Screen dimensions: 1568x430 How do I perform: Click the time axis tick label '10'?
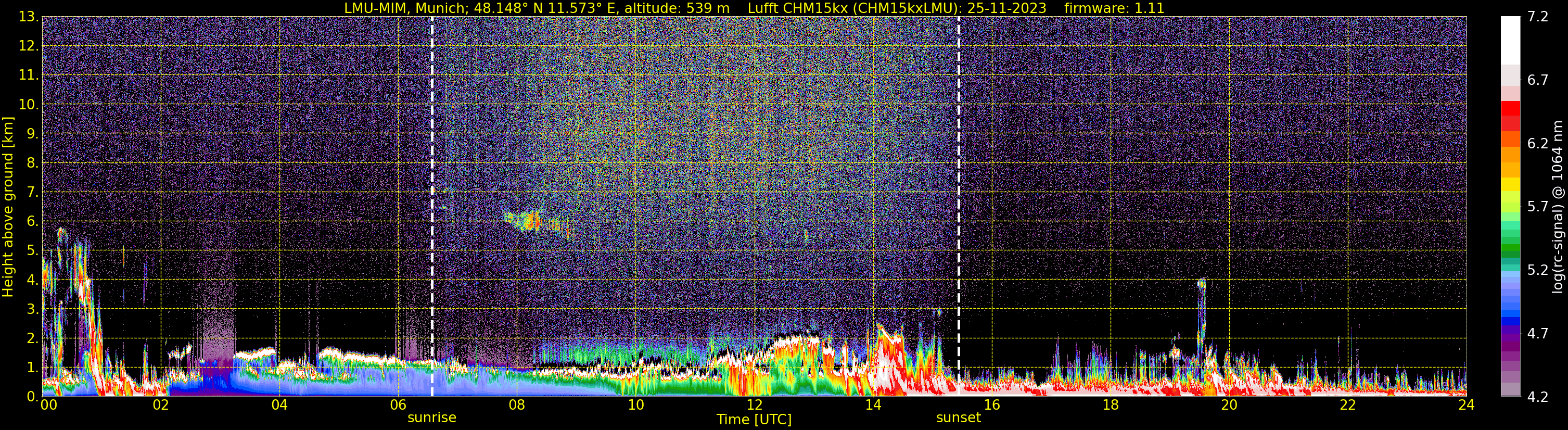[x=635, y=405]
